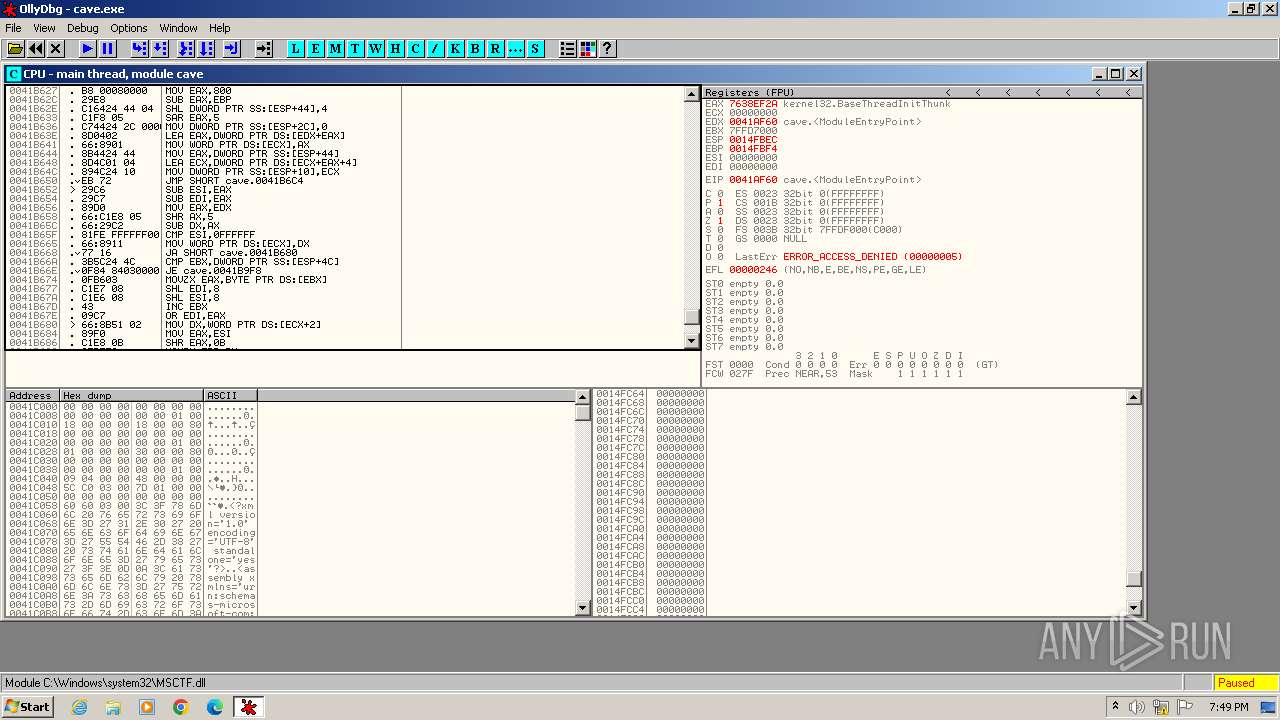Open Breakpoints with the B button
The height and width of the screenshot is (720, 1280).
pyautogui.click(x=475, y=48)
